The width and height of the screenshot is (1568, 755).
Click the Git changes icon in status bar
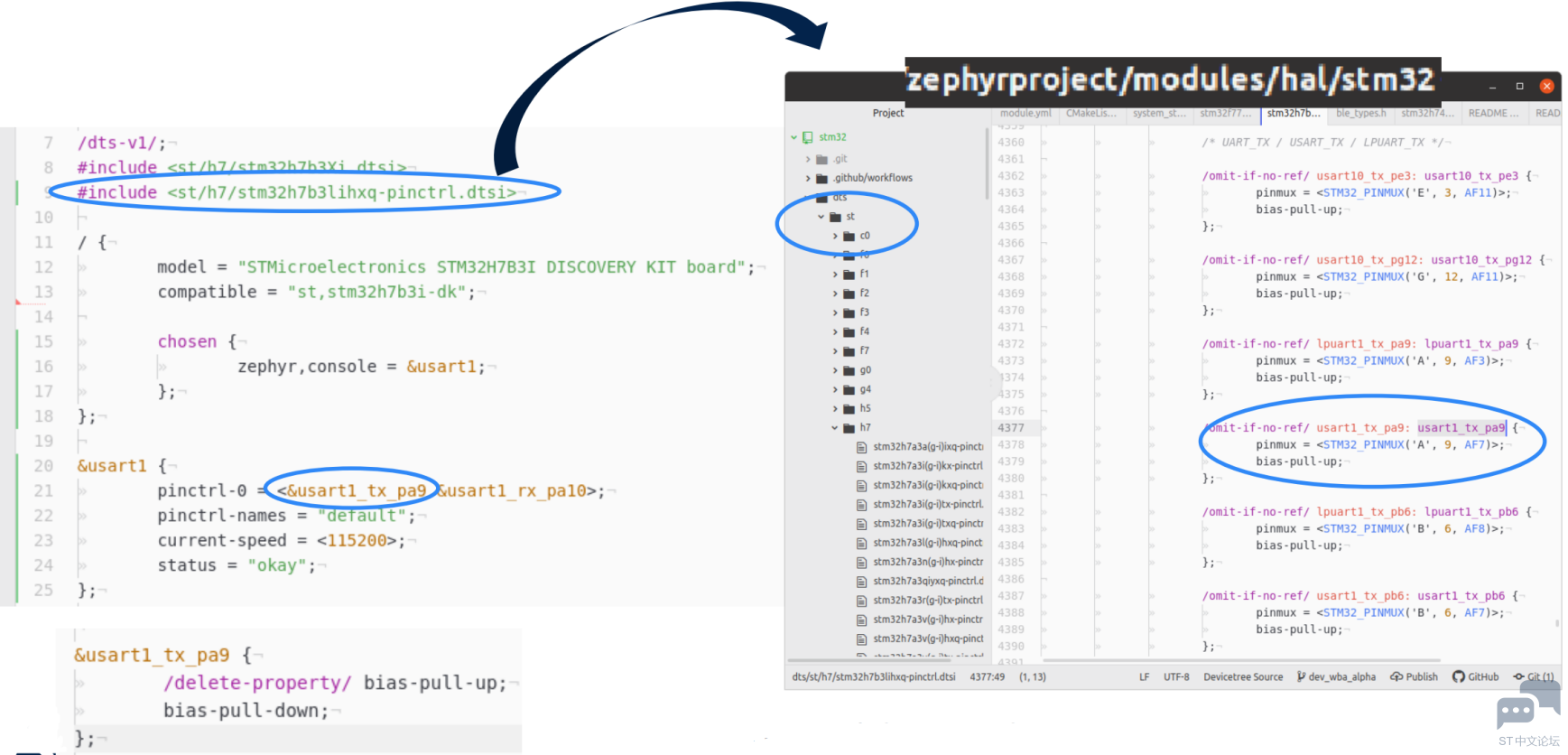[x=1519, y=676]
